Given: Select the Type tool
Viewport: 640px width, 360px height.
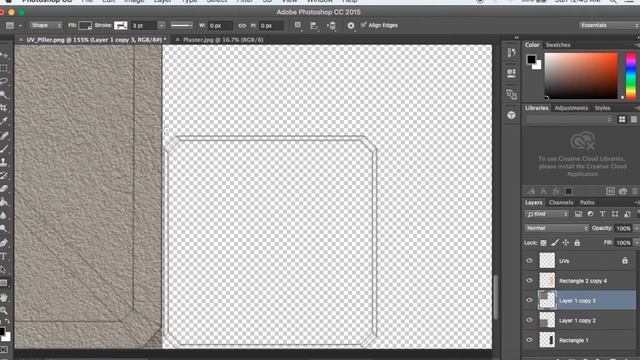Looking at the screenshot, I should (x=4, y=256).
